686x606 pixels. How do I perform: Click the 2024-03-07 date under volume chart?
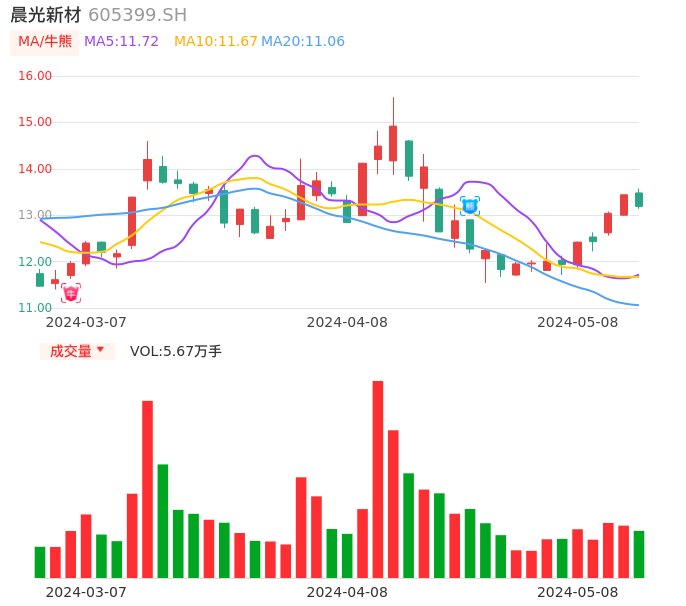coord(86,592)
